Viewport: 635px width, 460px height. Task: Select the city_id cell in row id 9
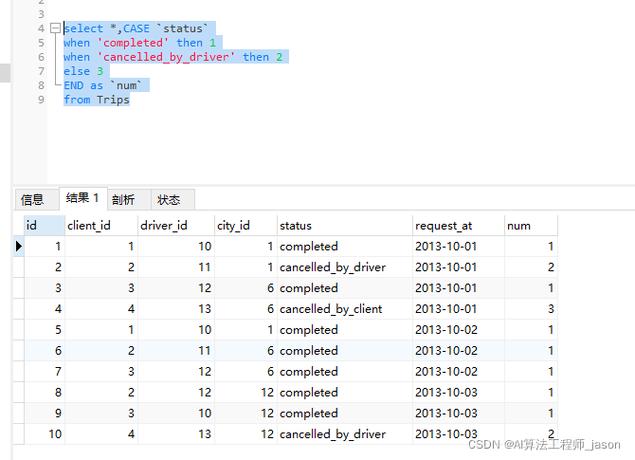[x=246, y=413]
